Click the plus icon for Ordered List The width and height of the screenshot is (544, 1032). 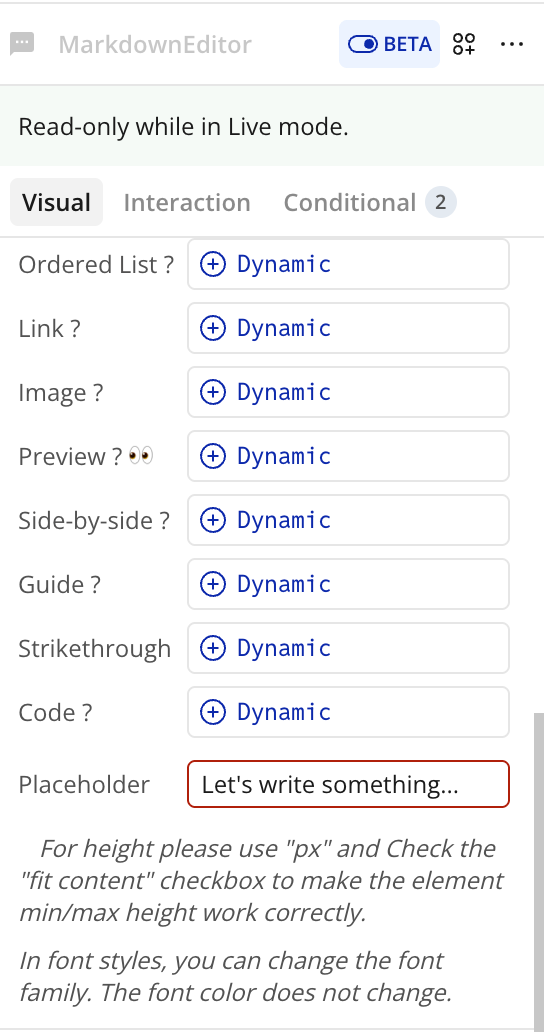212,264
